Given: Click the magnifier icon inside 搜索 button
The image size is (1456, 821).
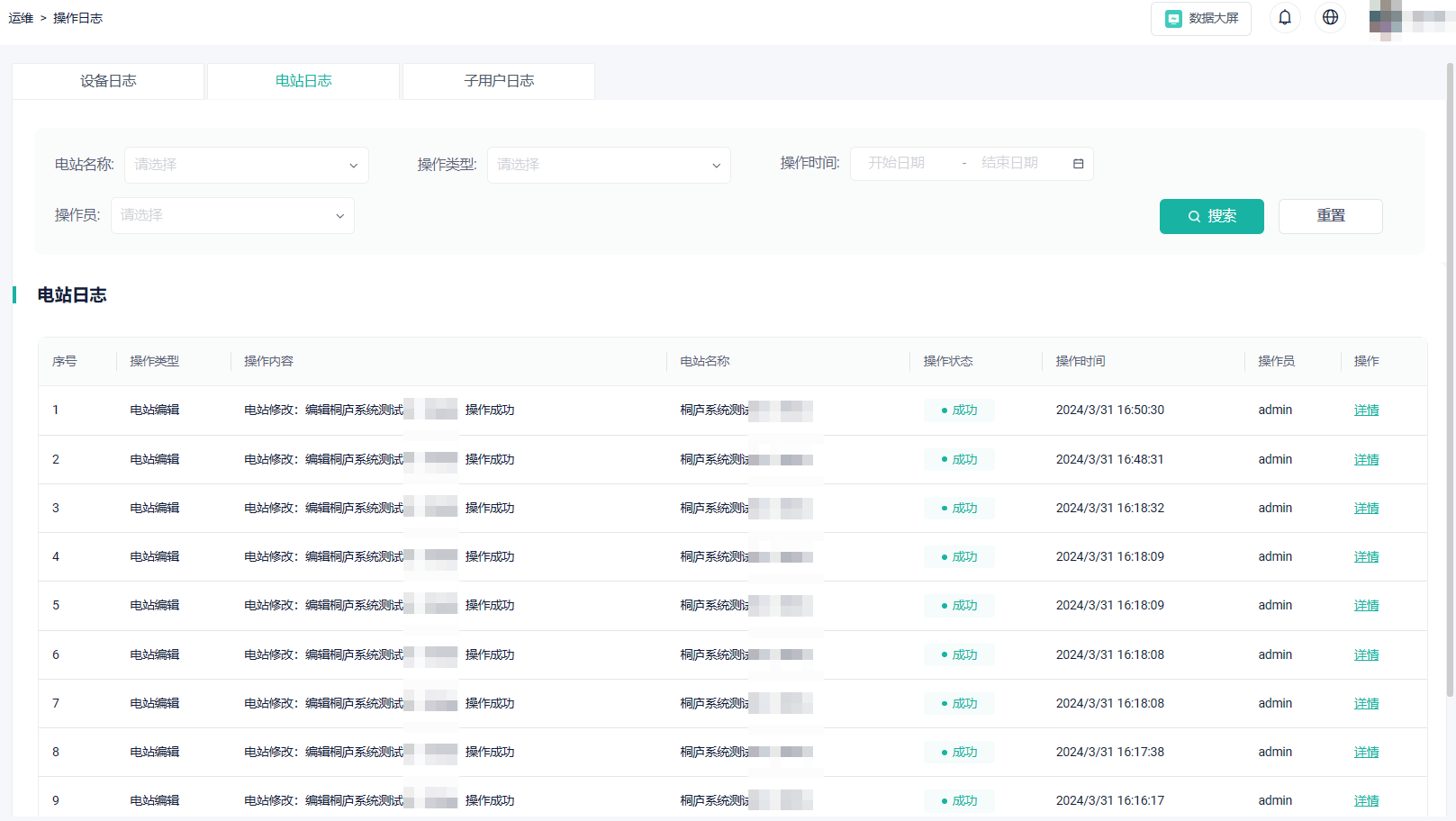Looking at the screenshot, I should click(1193, 216).
